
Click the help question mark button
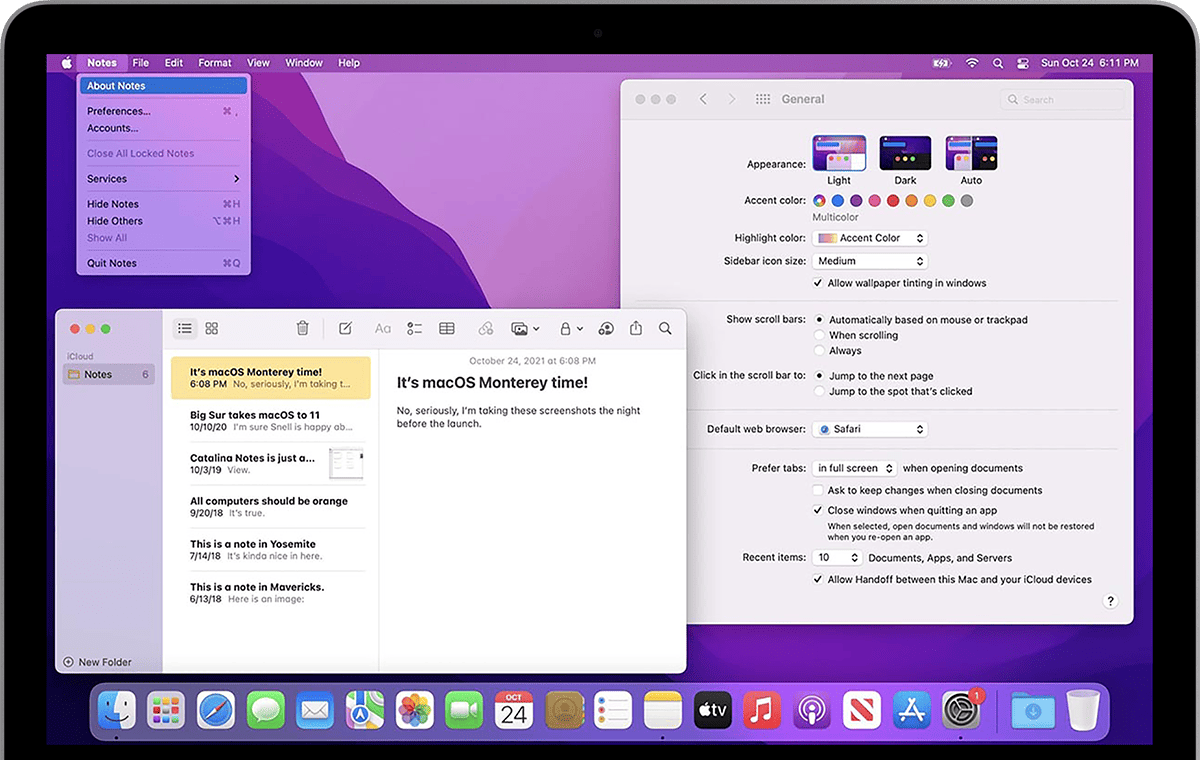coord(1110,601)
